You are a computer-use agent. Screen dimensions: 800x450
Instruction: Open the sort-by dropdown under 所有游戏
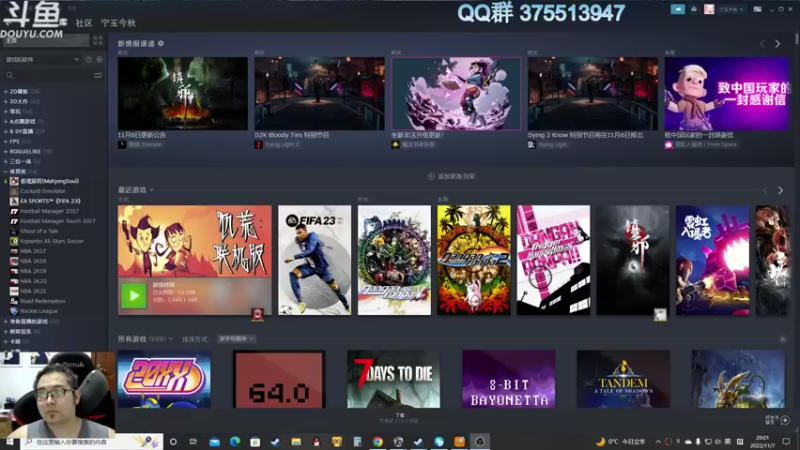coord(236,339)
